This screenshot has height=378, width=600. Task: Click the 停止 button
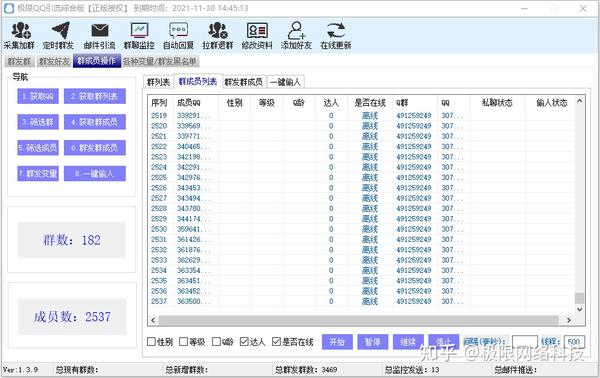(443, 342)
